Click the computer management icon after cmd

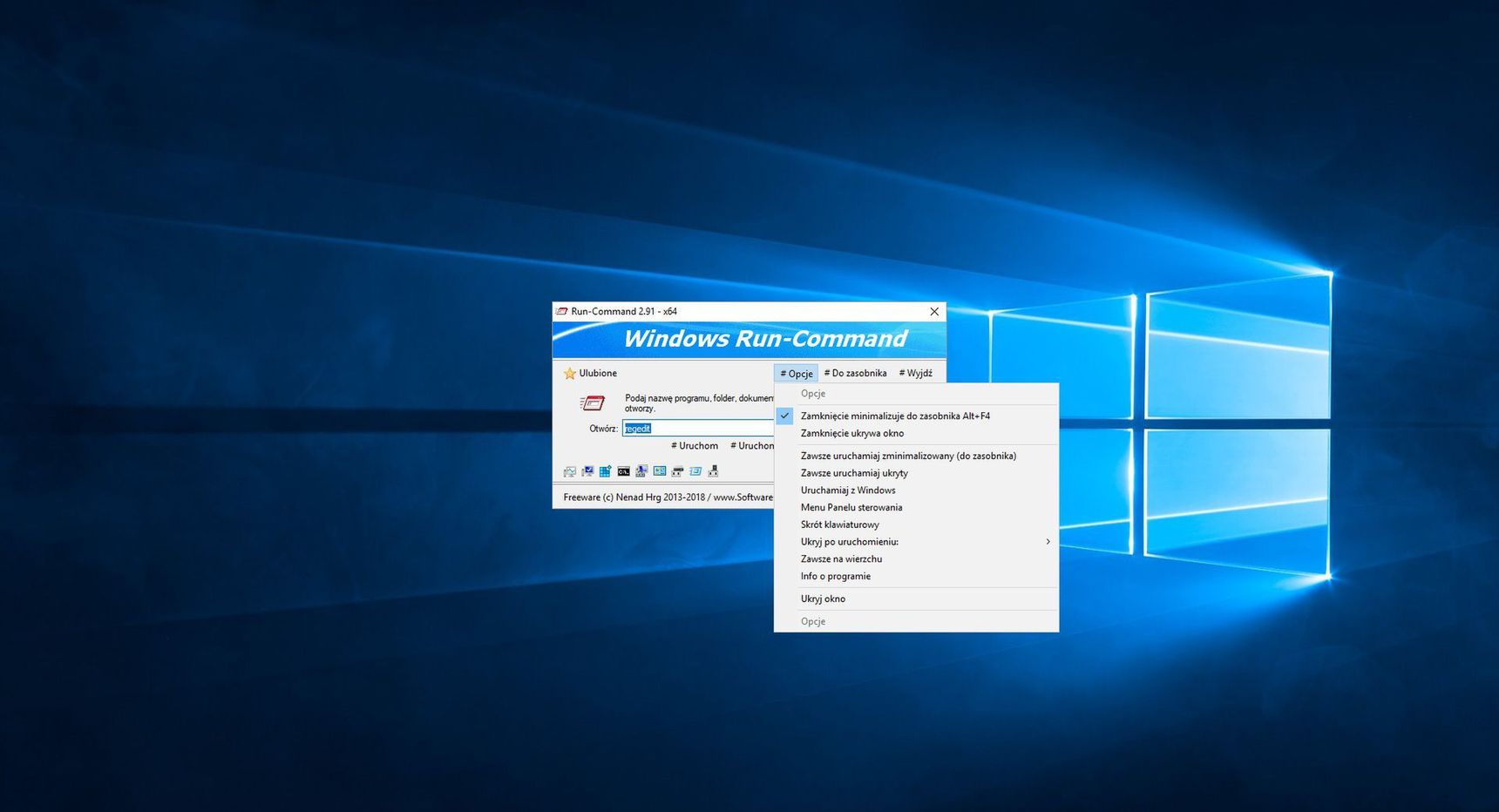(641, 471)
